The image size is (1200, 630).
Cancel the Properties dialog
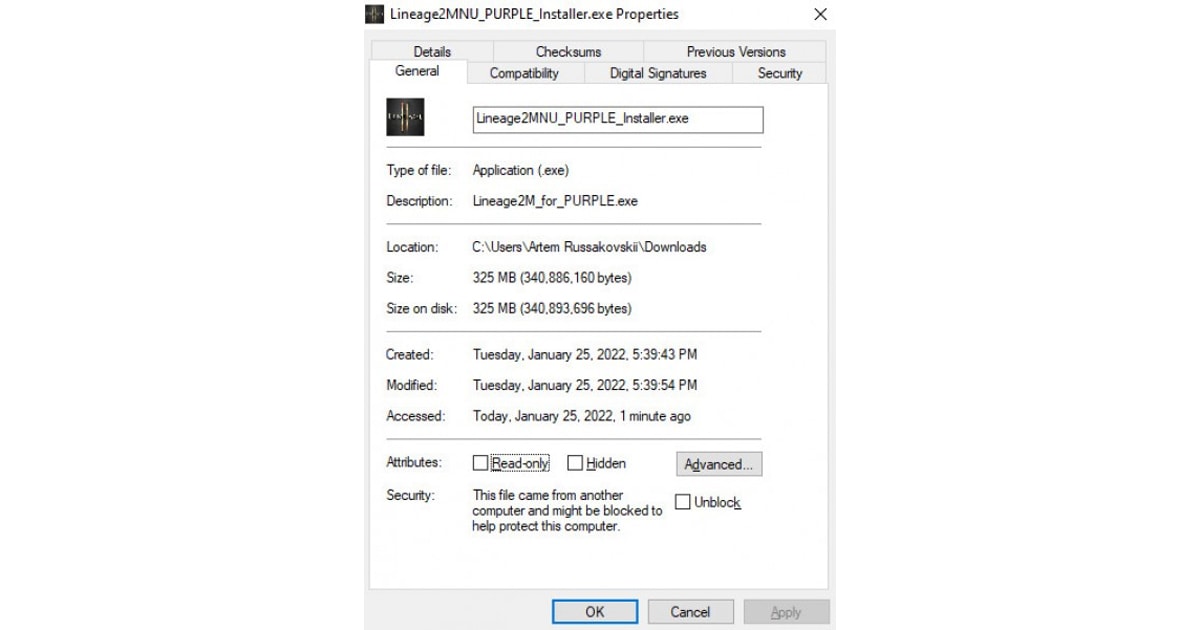(690, 612)
